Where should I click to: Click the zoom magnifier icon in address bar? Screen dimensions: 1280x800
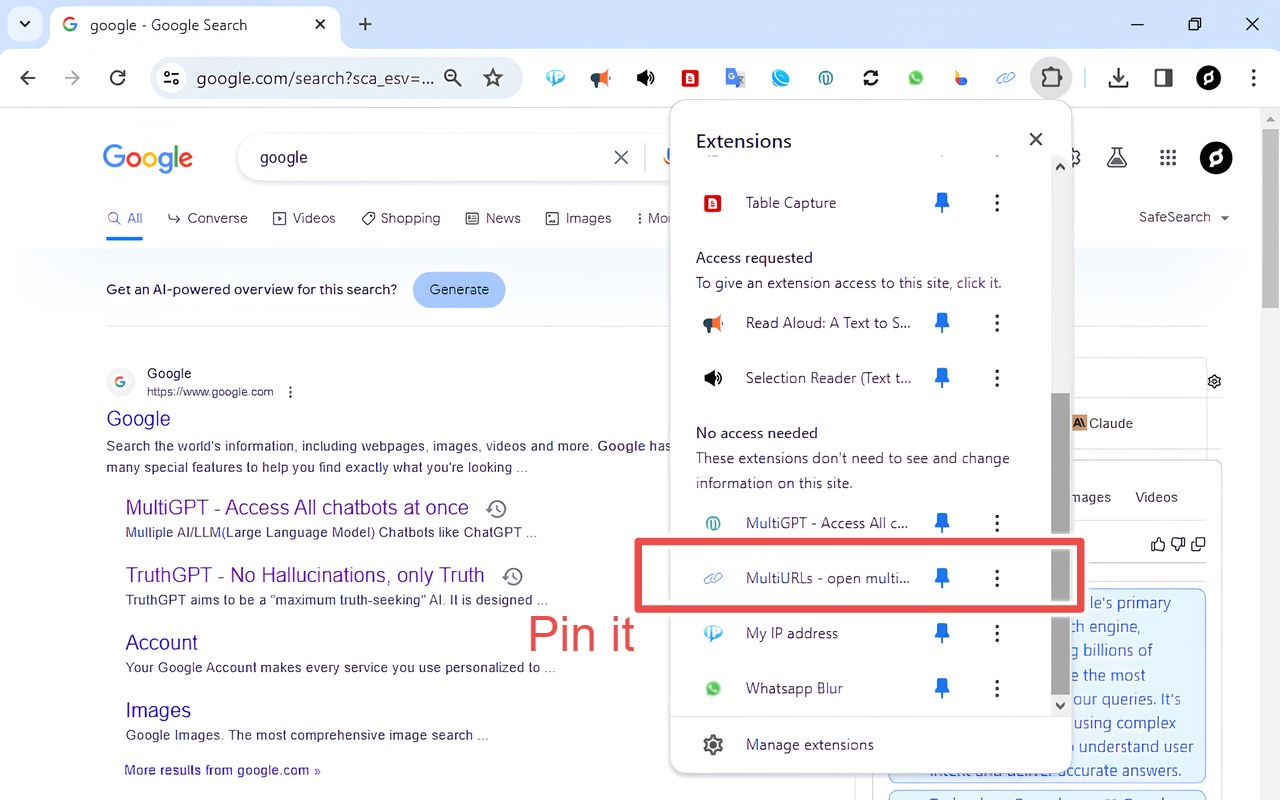[453, 78]
